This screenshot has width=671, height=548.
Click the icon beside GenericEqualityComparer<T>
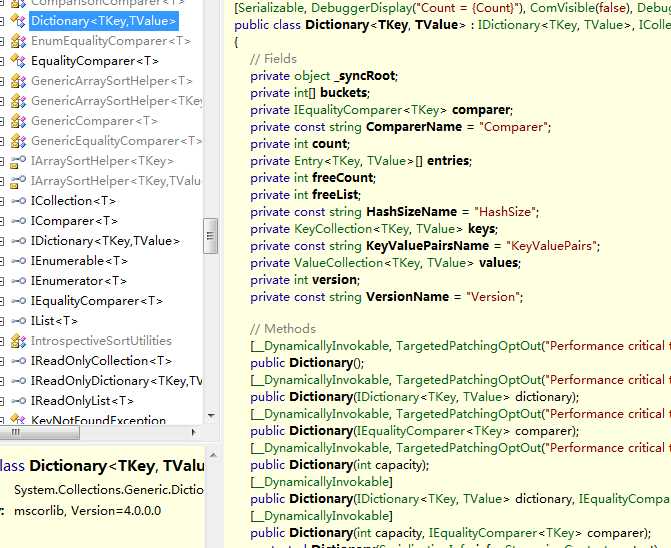18,141
